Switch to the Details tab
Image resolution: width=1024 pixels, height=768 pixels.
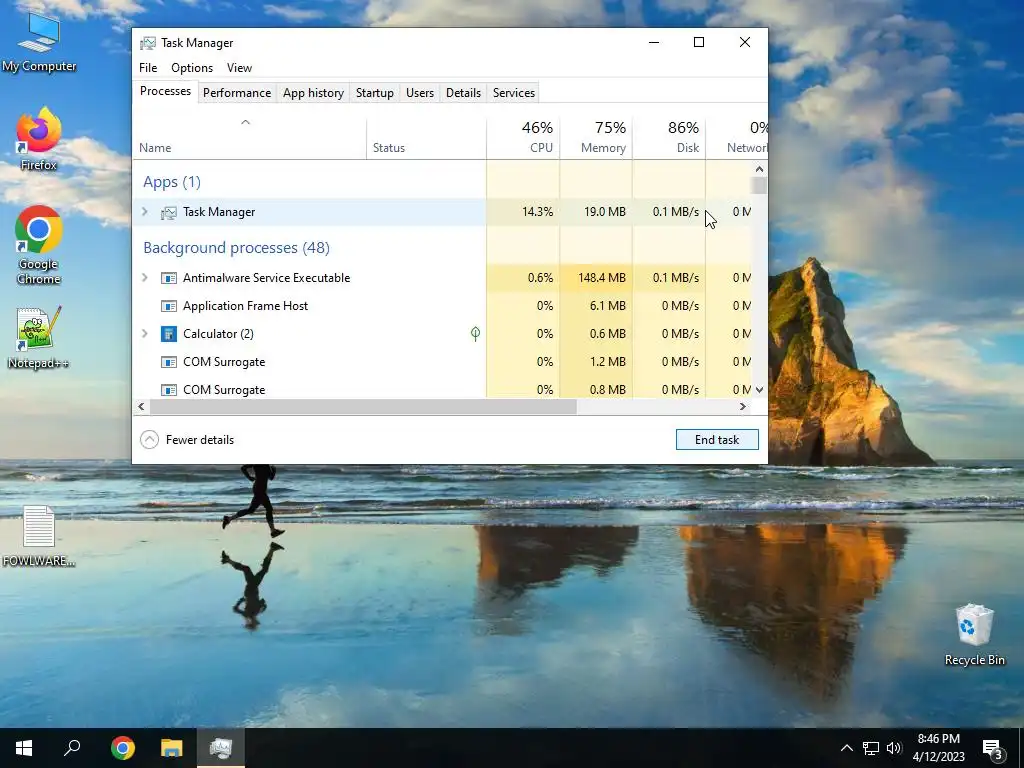click(464, 93)
